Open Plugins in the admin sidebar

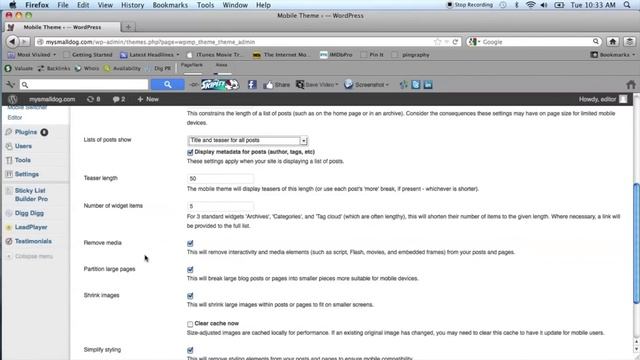pyautogui.click(x=26, y=132)
